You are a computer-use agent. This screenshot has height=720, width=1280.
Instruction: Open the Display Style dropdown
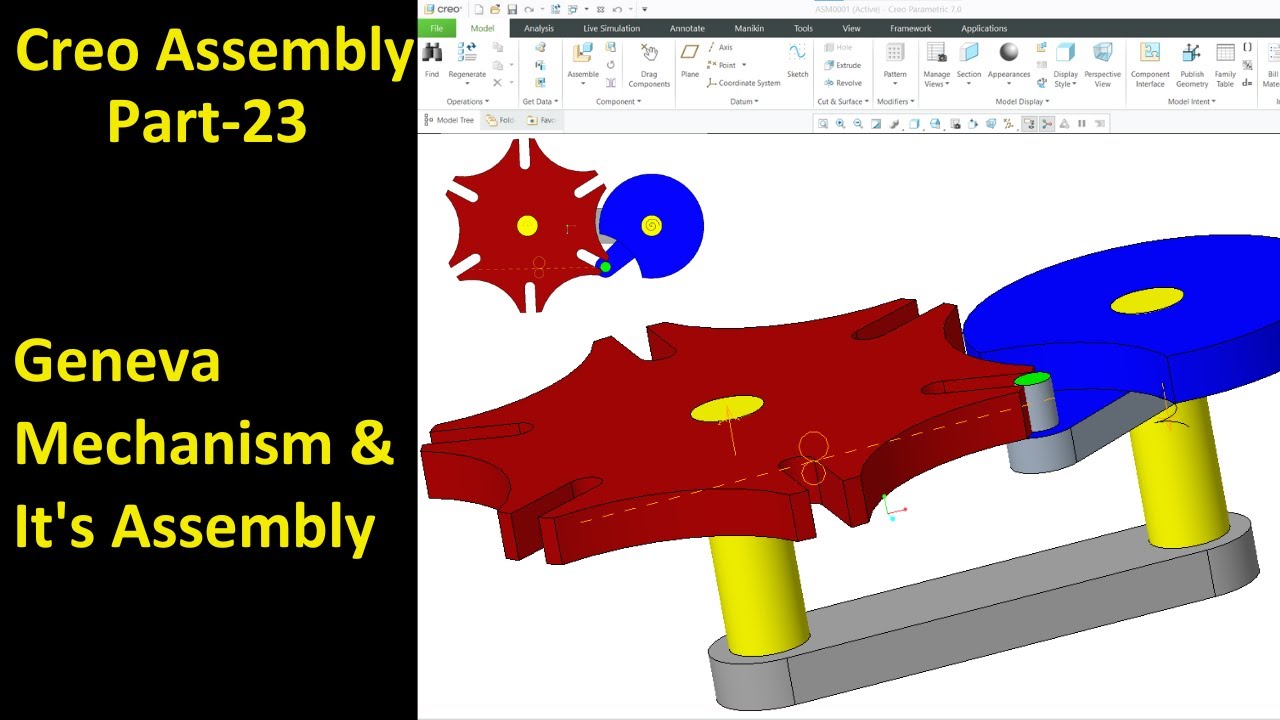1065,79
